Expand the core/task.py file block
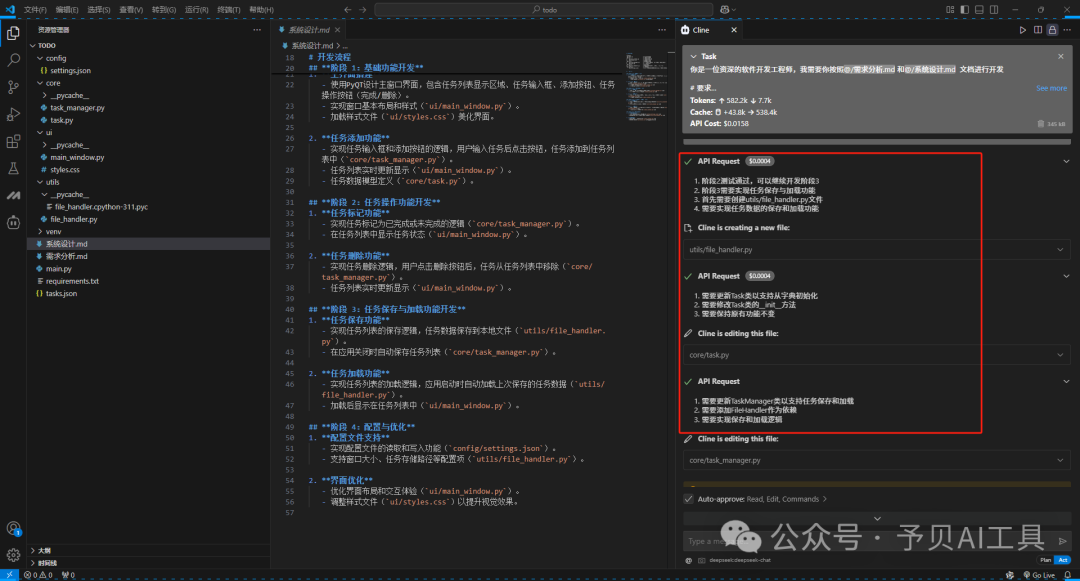The height and width of the screenshot is (581, 1080). point(876,355)
